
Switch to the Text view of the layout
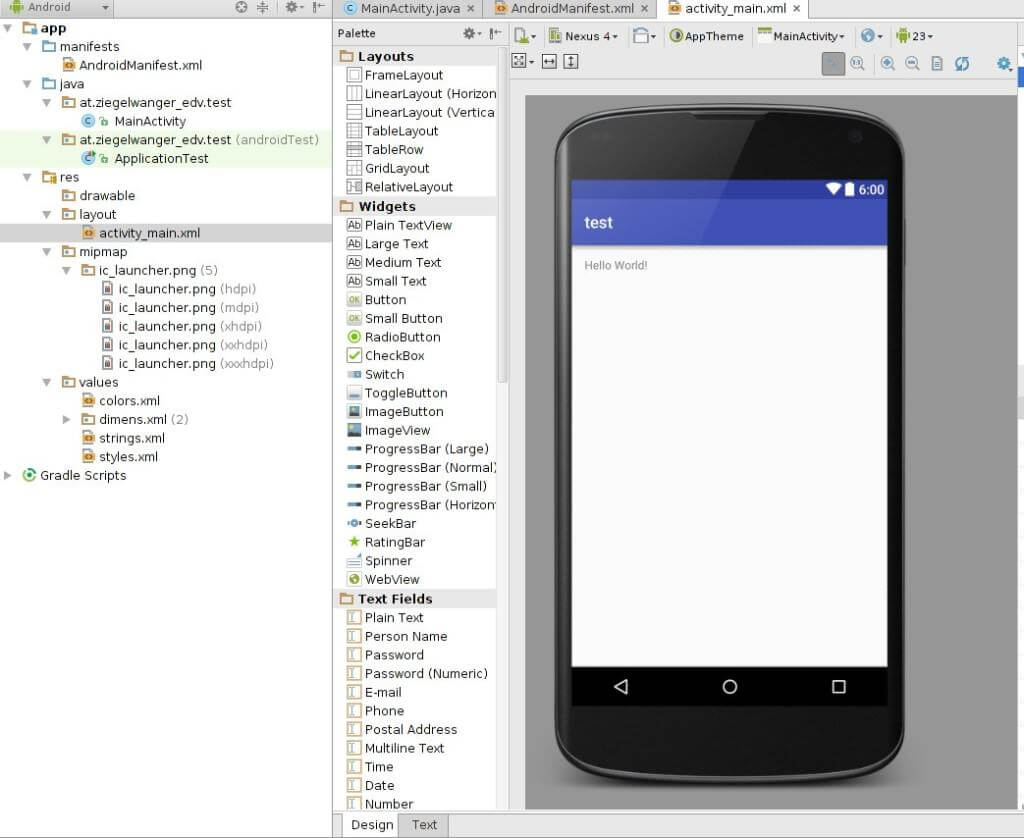pyautogui.click(x=423, y=825)
